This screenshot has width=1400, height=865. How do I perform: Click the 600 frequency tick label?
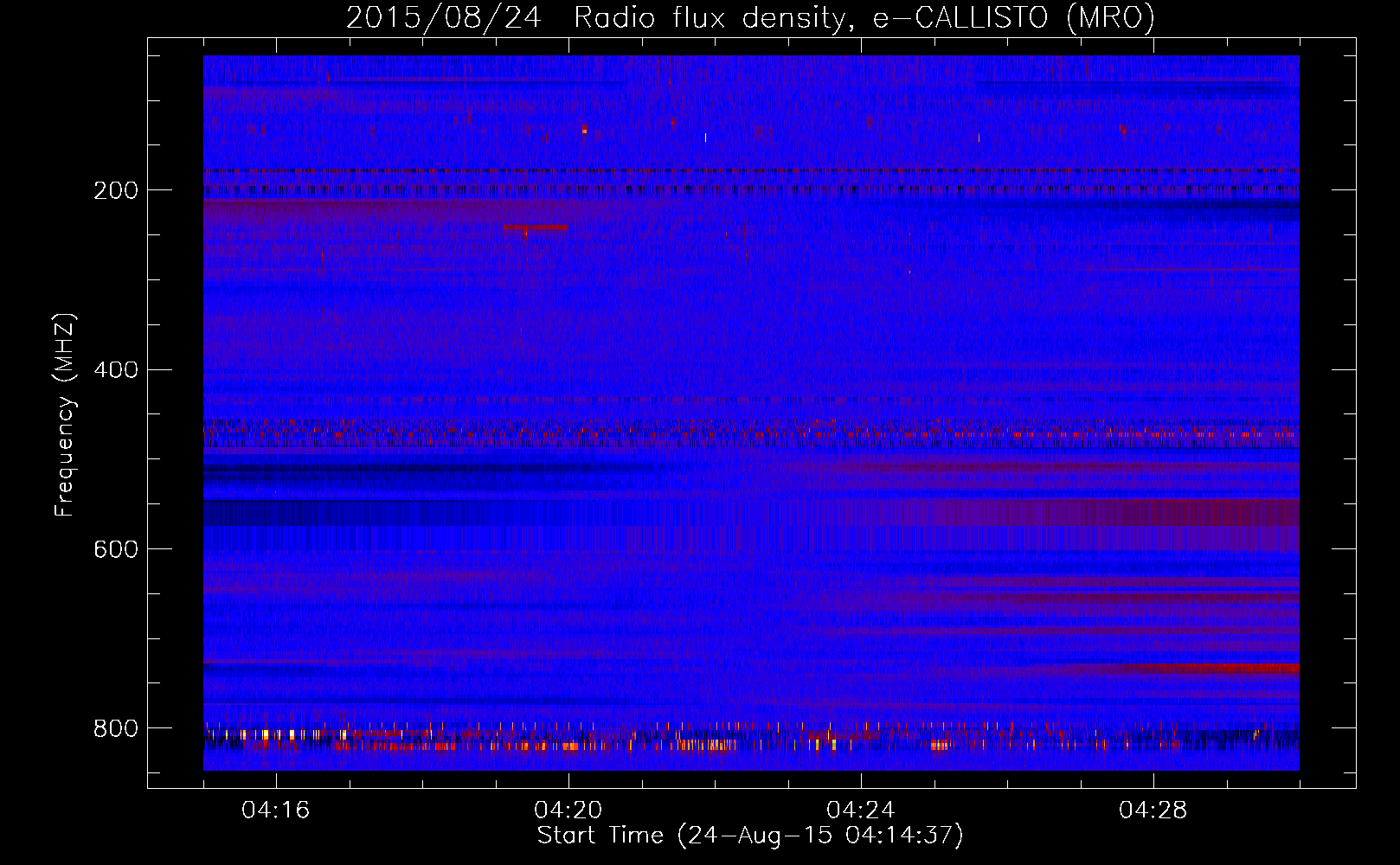click(x=116, y=550)
